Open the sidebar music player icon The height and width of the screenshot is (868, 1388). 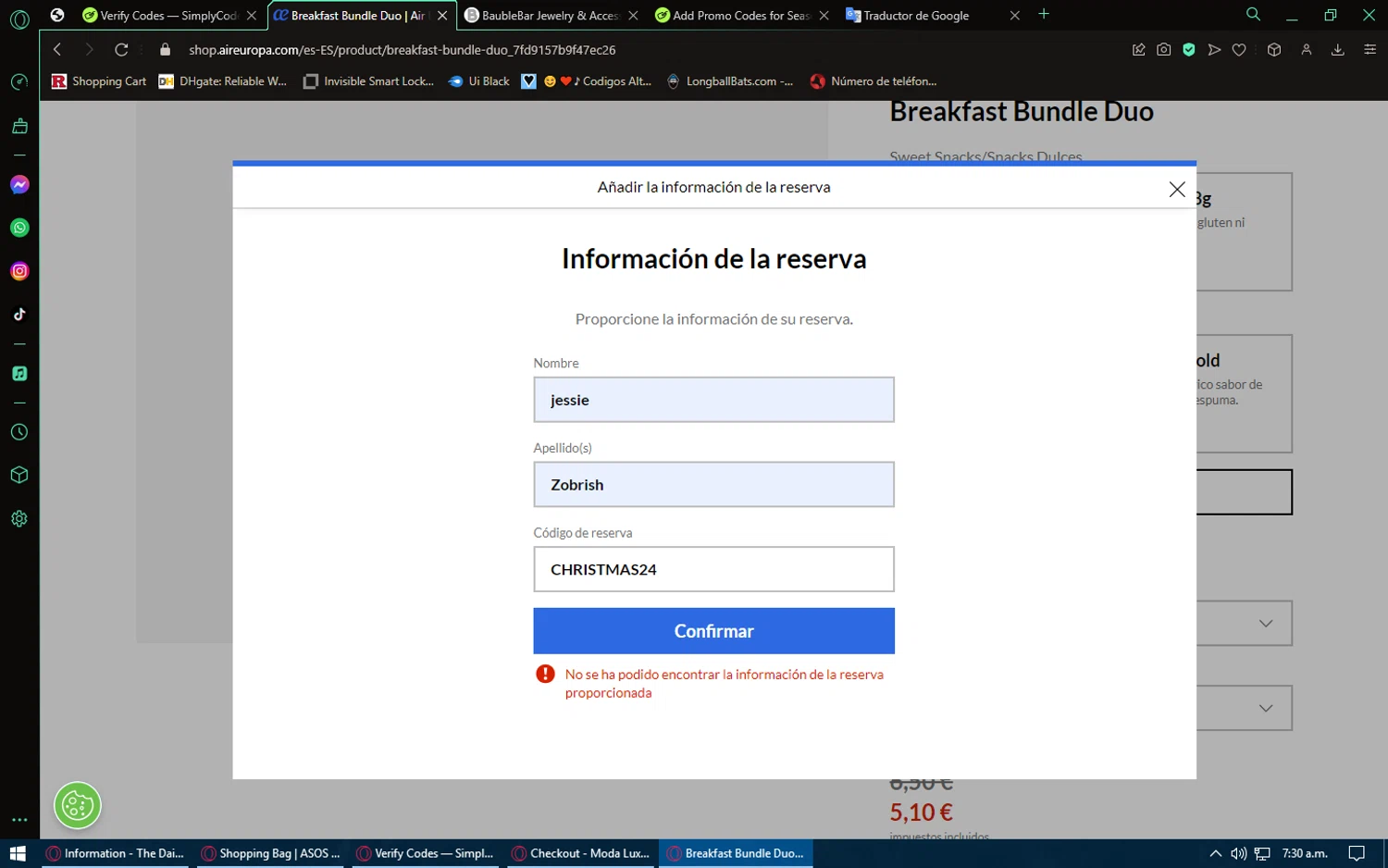(19, 374)
